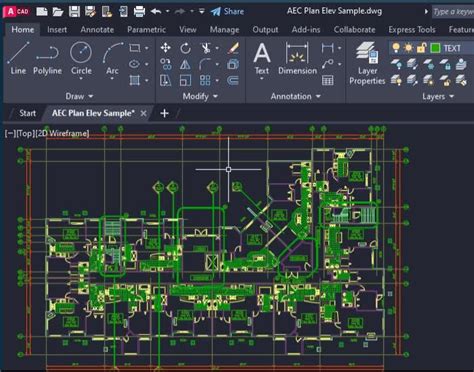Open Layer Properties manager
The width and height of the screenshot is (474, 372).
click(367, 63)
